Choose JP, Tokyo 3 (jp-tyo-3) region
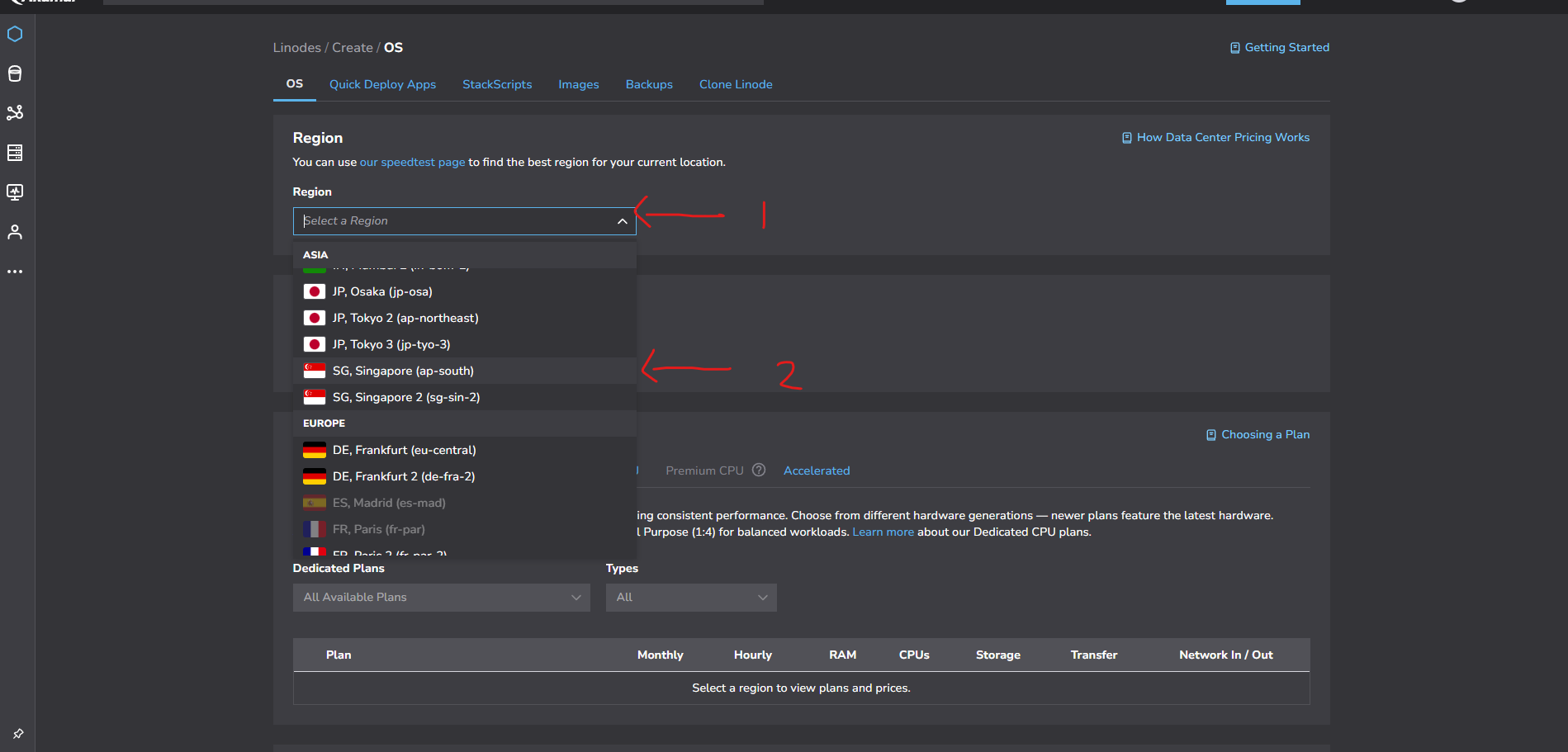The width and height of the screenshot is (1568, 752). (465, 344)
